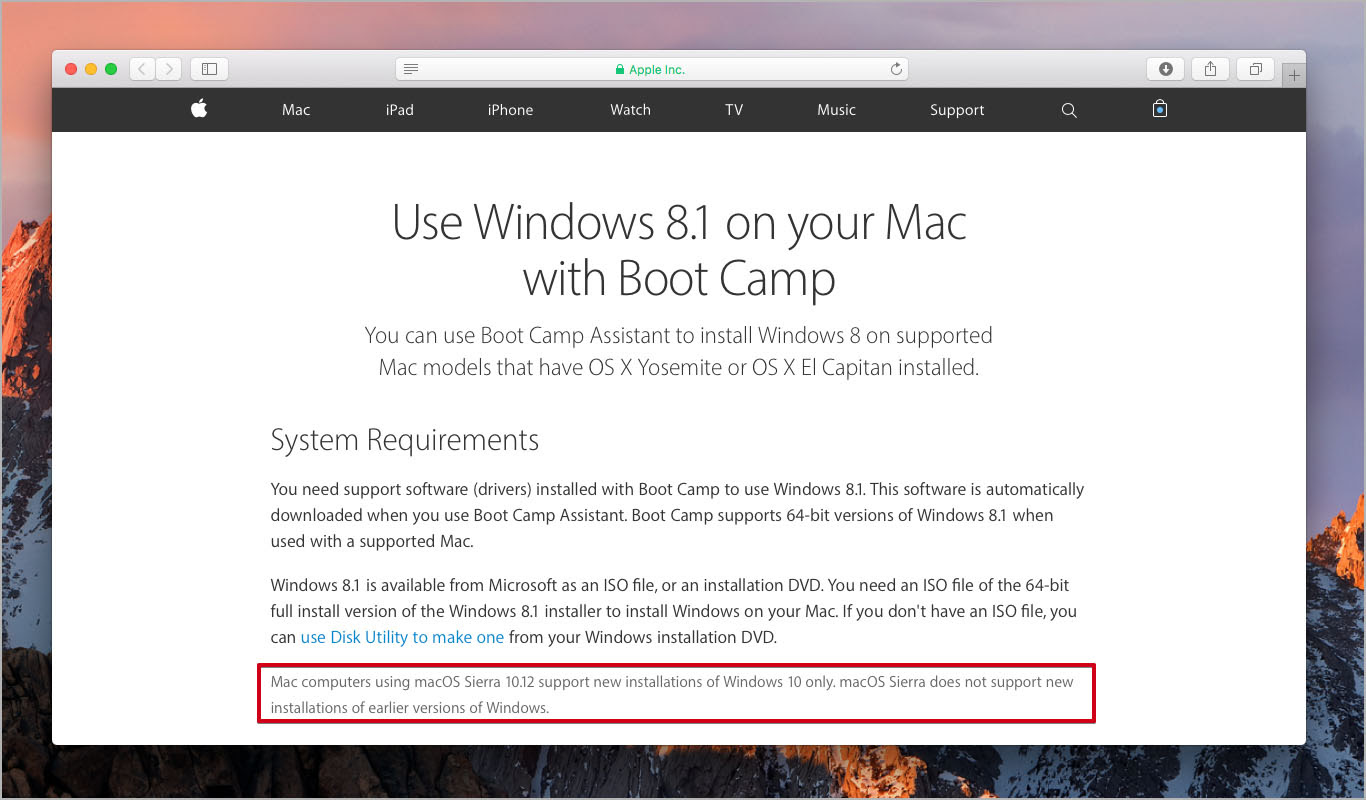The height and width of the screenshot is (800, 1366).
Task: Open the shopping bag icon
Action: coord(1160,109)
